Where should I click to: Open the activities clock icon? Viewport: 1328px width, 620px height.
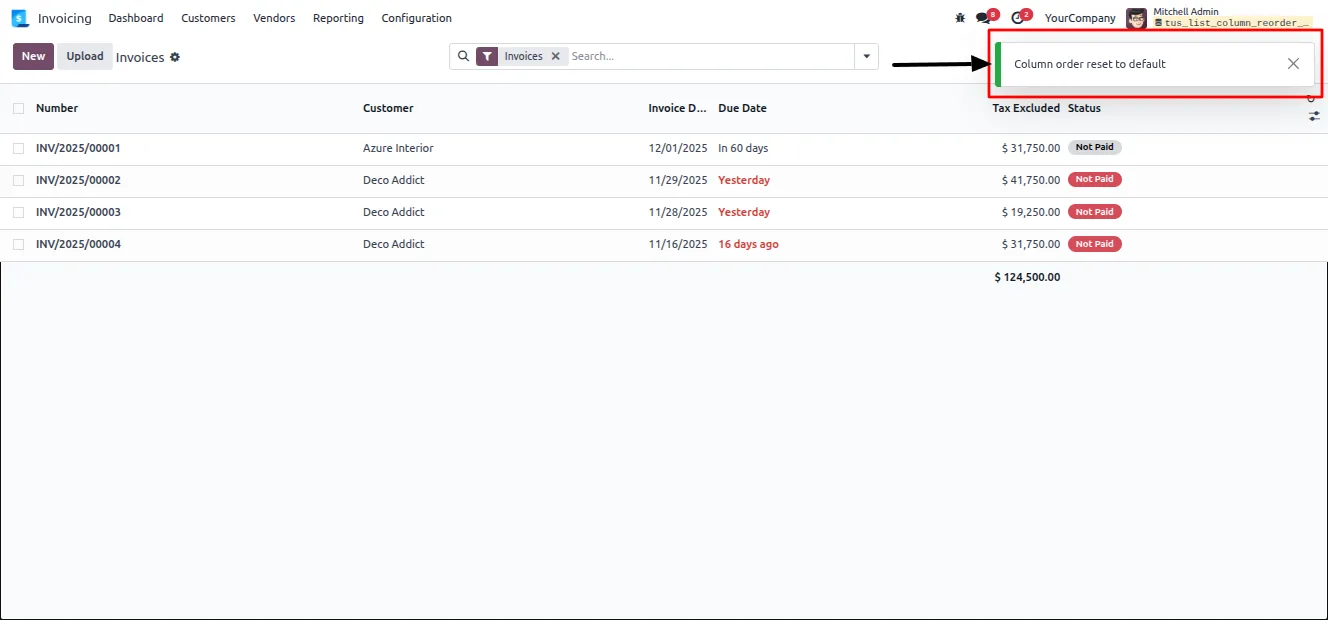[1018, 18]
